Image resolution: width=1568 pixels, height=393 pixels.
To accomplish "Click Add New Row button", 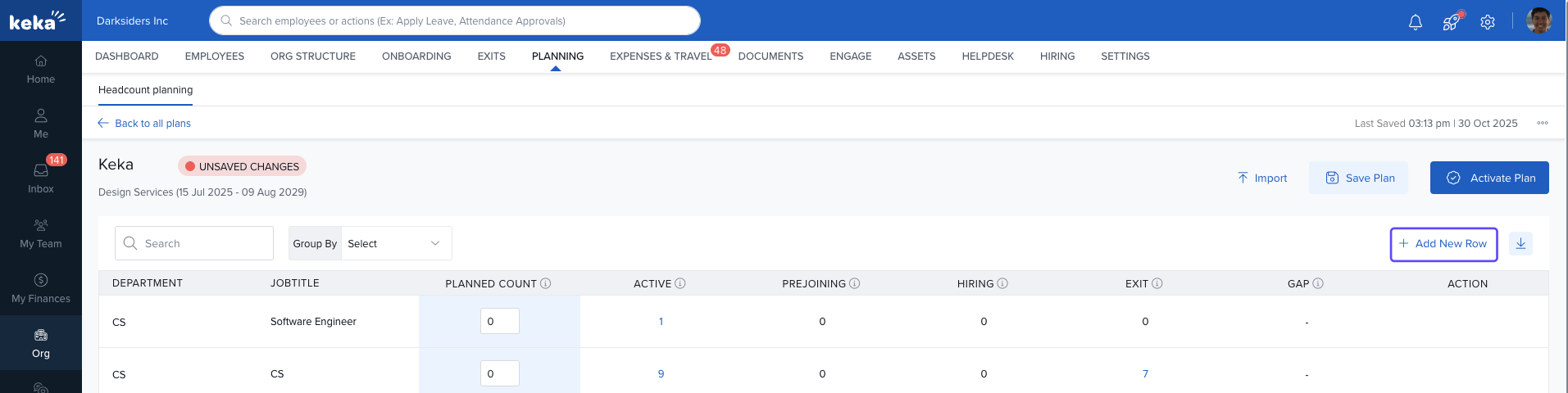I will tap(1443, 244).
